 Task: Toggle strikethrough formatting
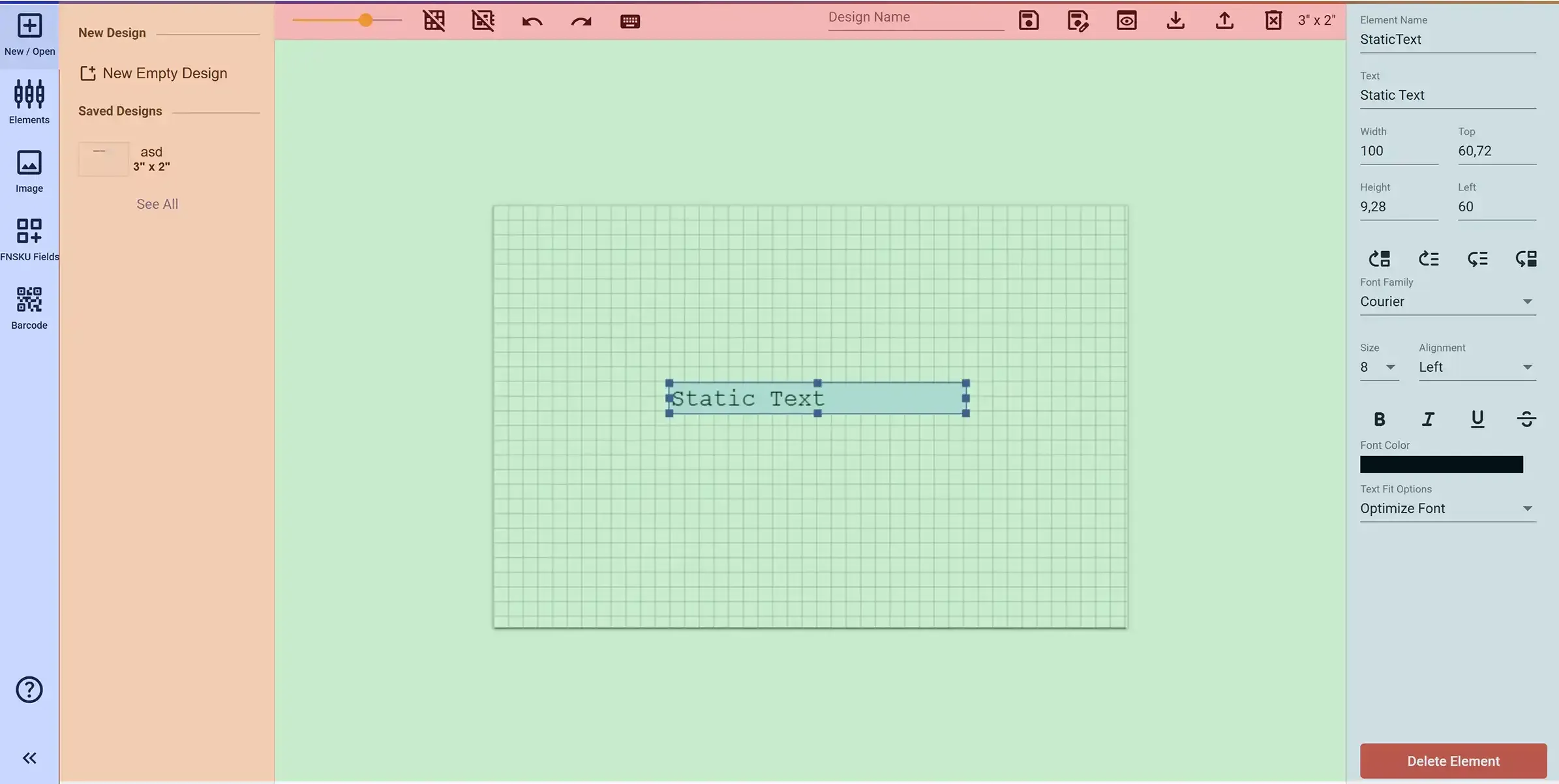point(1526,419)
